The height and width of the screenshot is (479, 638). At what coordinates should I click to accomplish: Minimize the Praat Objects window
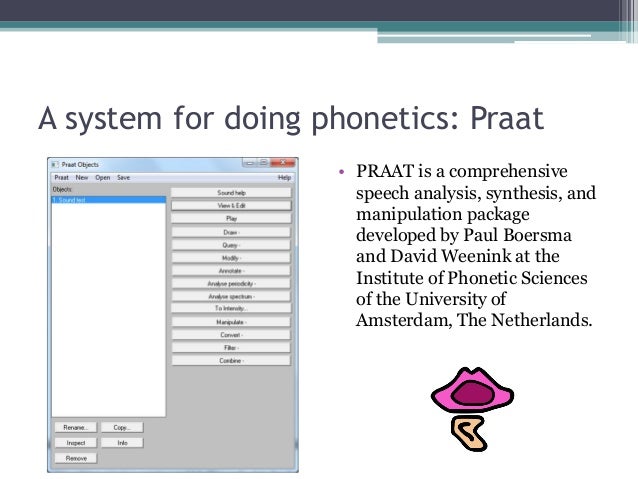pyautogui.click(x=249, y=163)
